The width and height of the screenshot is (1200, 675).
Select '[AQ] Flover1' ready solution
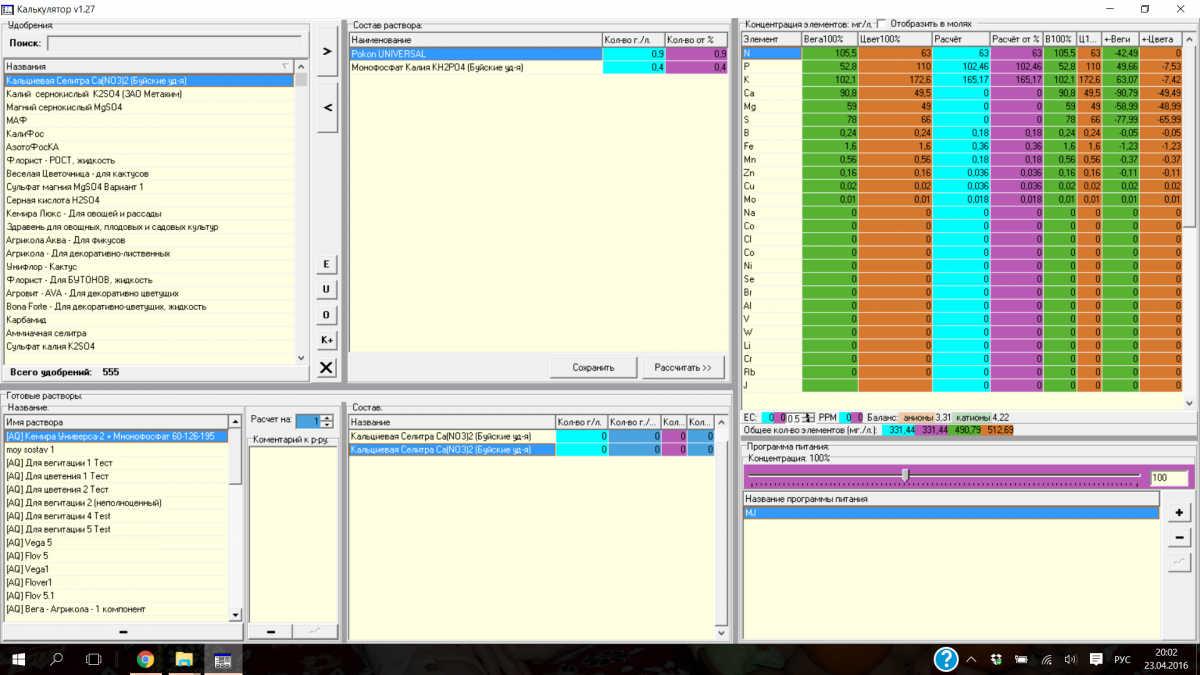coord(116,582)
